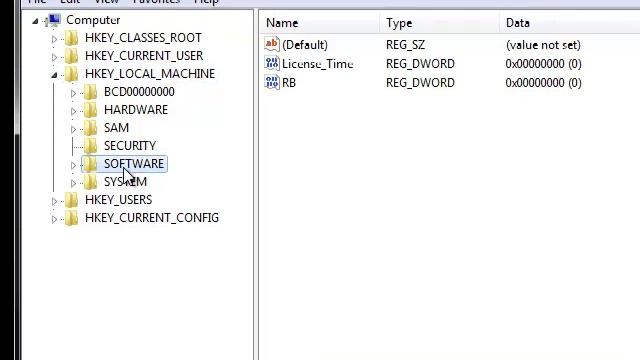Expand the HKEY_CURRENT_CONFIG key
Screen dimensions: 640x360
(54, 219)
